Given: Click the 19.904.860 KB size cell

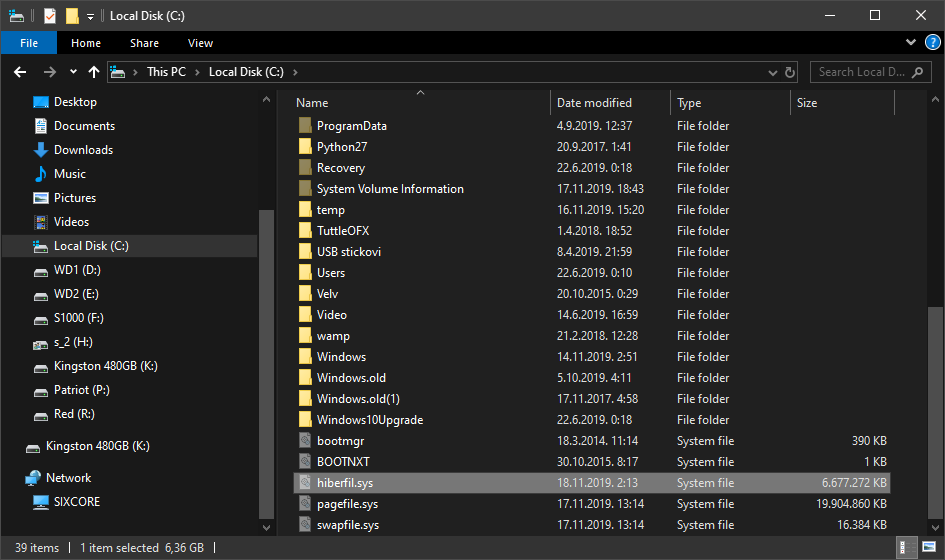Looking at the screenshot, I should point(851,504).
